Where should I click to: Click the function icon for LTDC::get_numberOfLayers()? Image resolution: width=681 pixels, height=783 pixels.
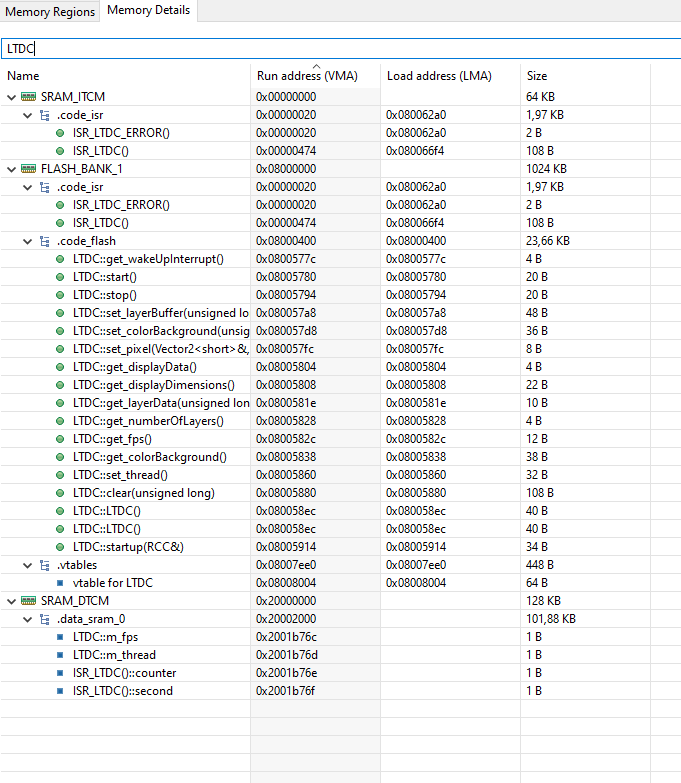point(60,421)
